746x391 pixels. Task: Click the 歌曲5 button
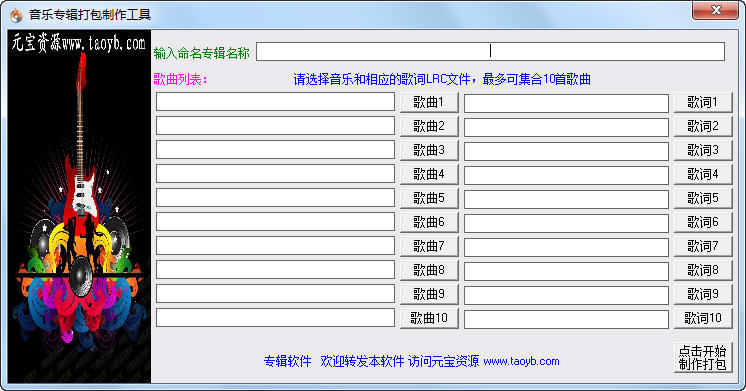point(429,198)
